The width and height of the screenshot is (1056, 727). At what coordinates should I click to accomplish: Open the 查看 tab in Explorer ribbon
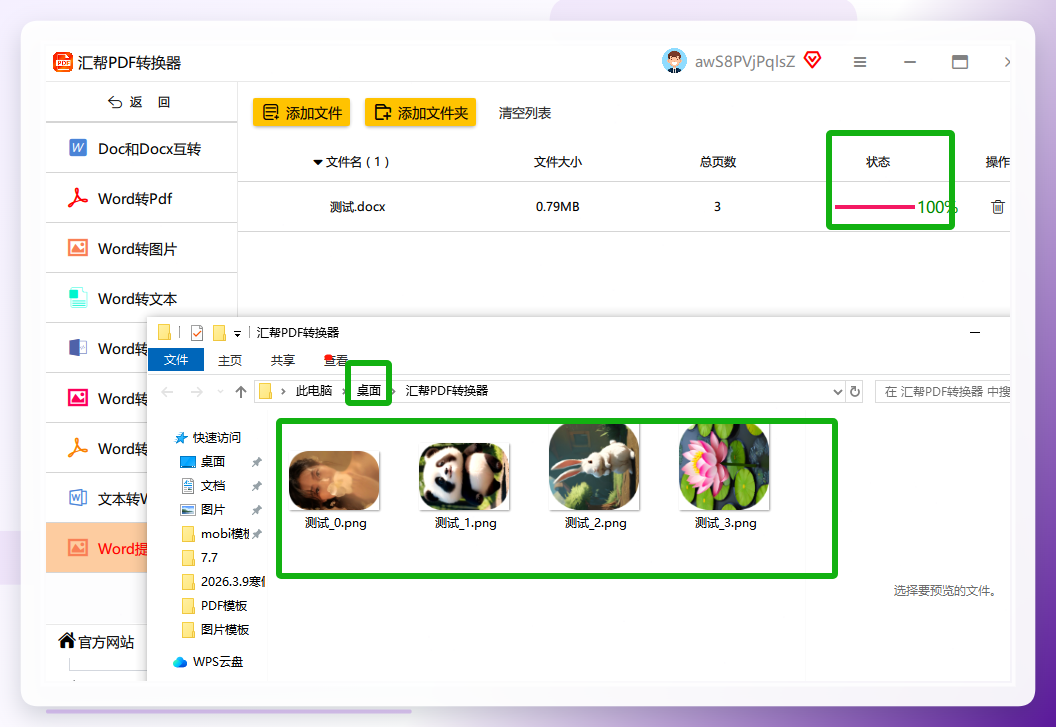pyautogui.click(x=335, y=360)
